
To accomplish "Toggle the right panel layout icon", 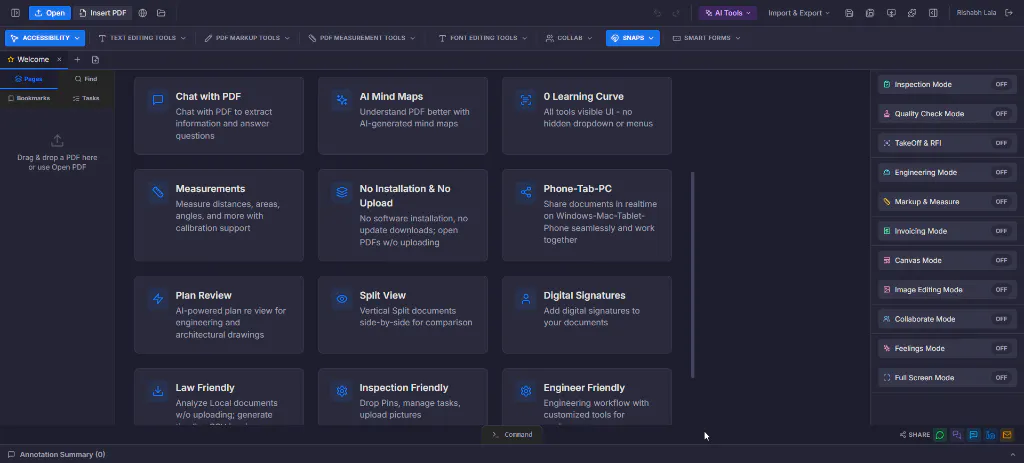I will [x=933, y=13].
